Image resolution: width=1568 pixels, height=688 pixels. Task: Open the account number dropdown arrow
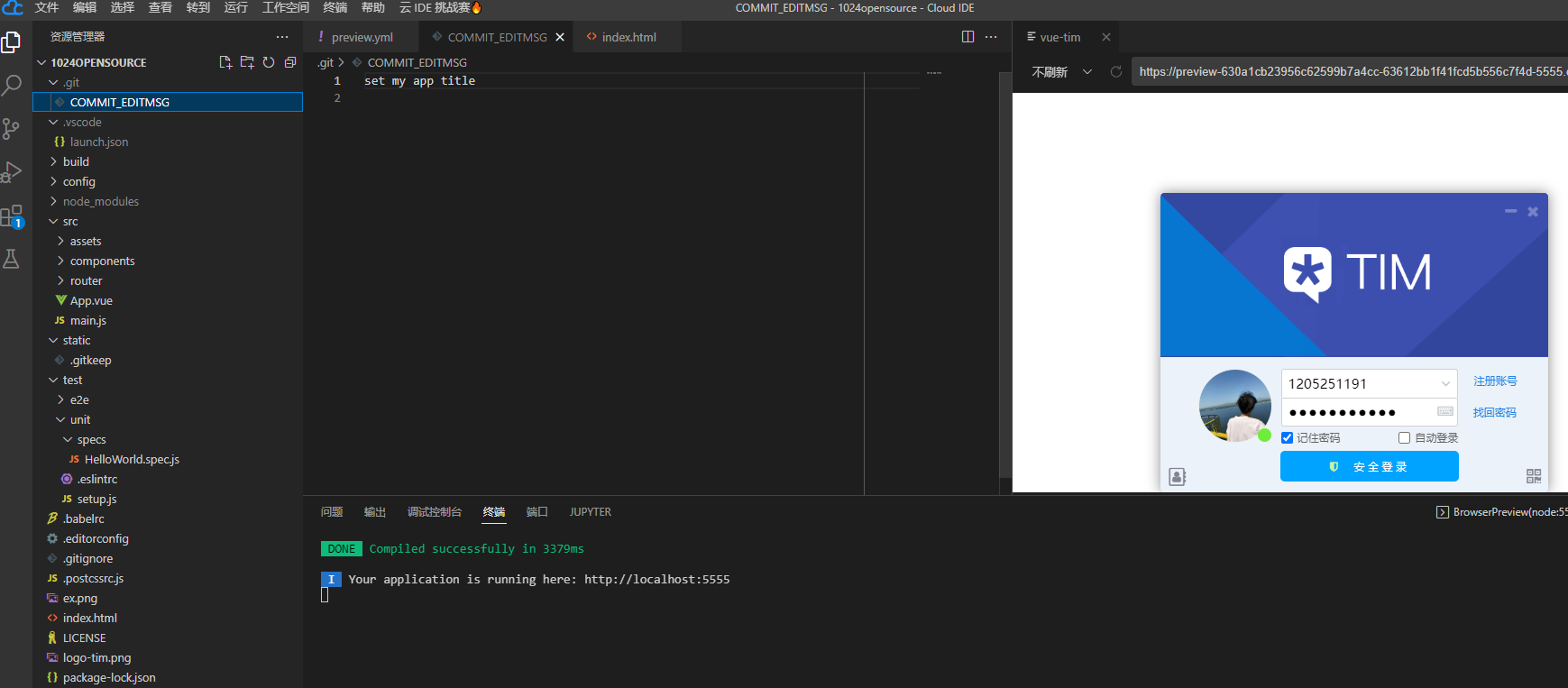[1445, 383]
